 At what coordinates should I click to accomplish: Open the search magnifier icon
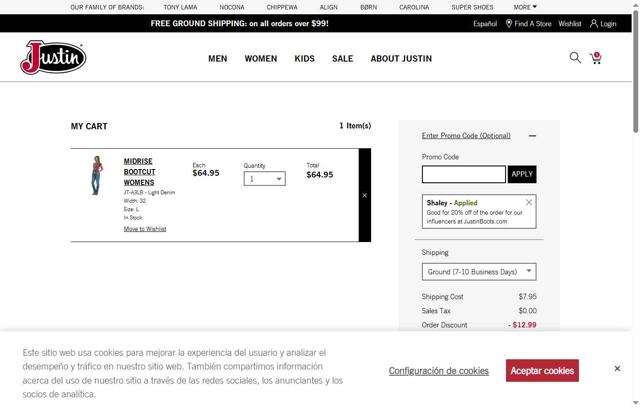pyautogui.click(x=575, y=58)
